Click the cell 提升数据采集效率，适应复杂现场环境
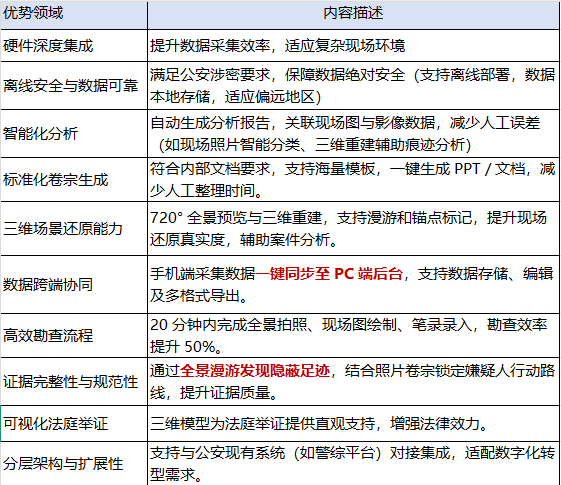The image size is (561, 485). click(353, 45)
